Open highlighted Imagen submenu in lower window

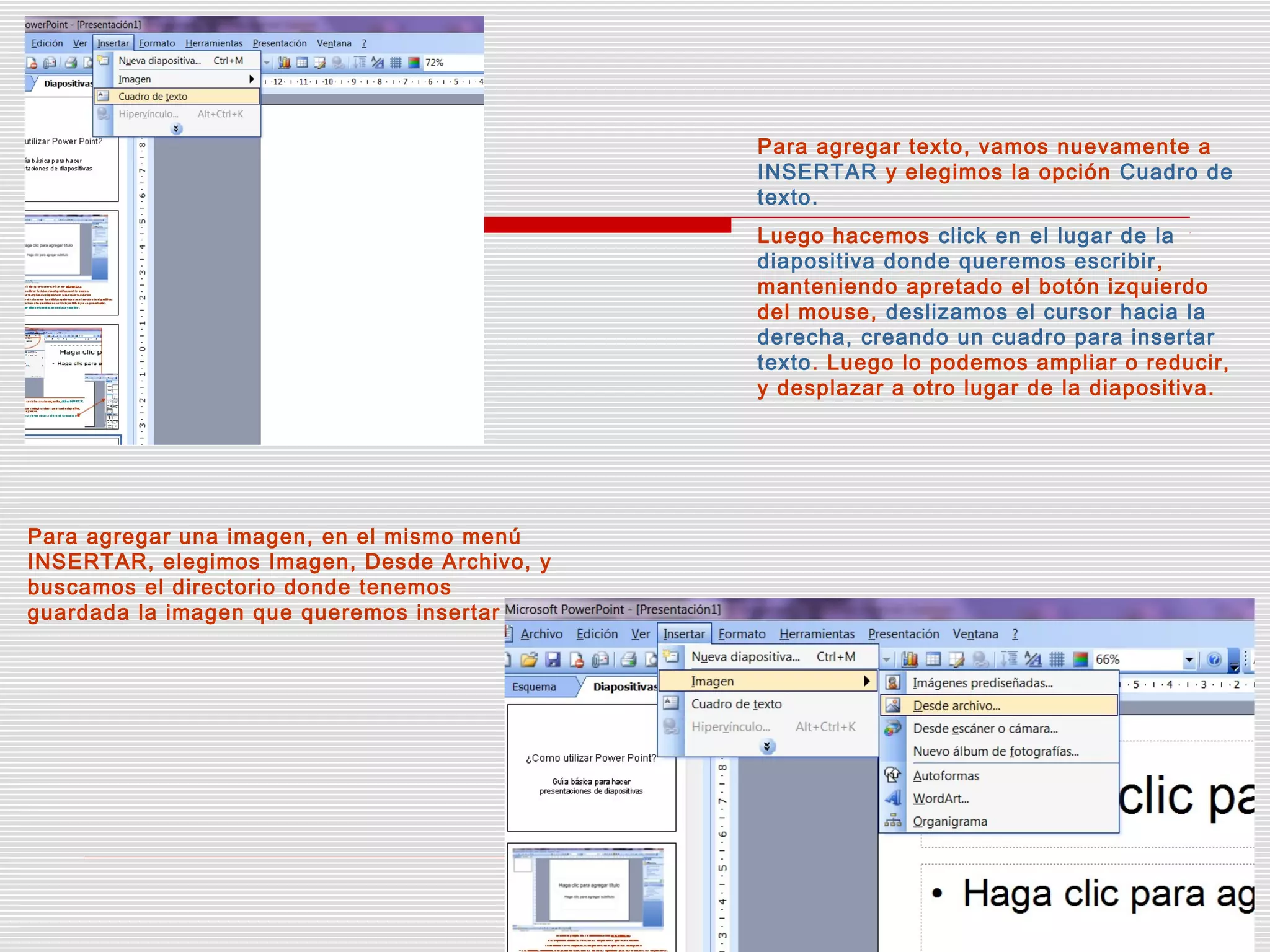pyautogui.click(x=768, y=681)
